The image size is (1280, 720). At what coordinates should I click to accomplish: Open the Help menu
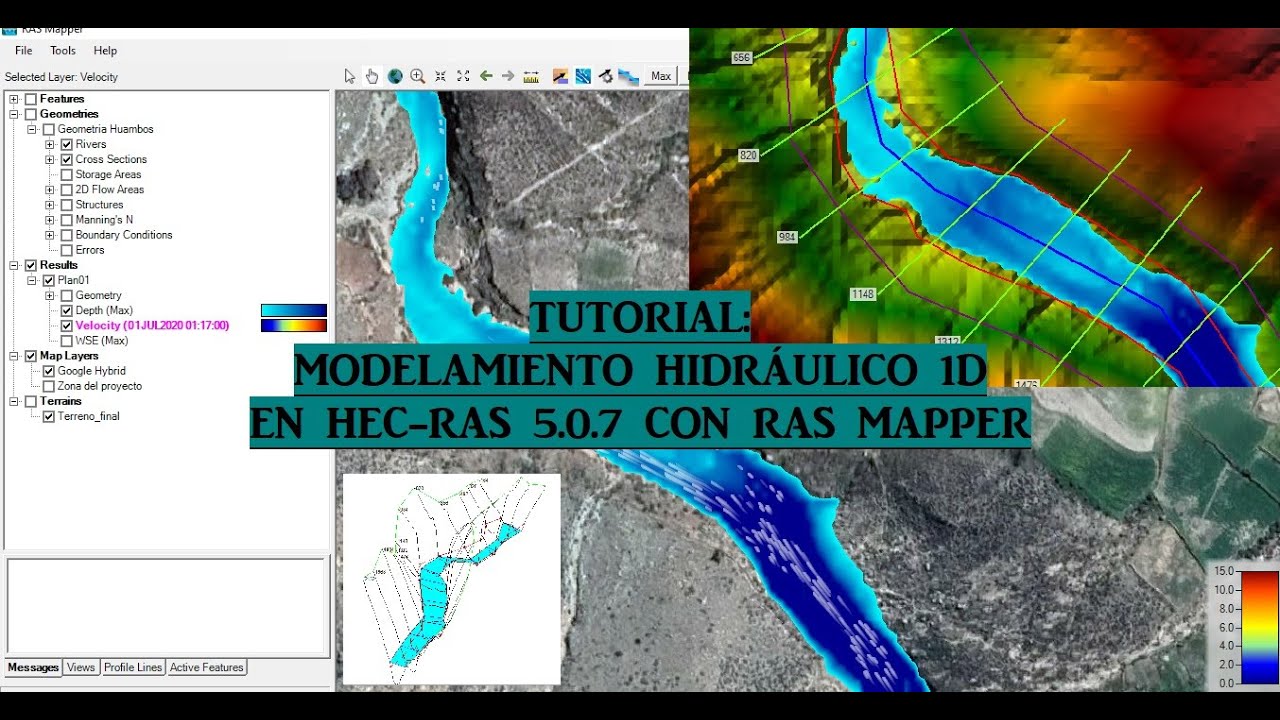tap(105, 51)
